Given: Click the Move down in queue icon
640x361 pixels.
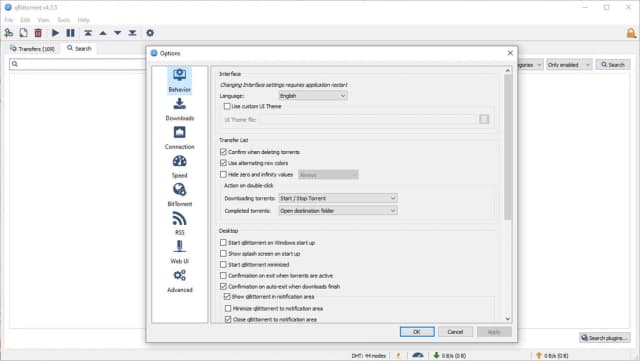Looking at the screenshot, I should click(118, 33).
